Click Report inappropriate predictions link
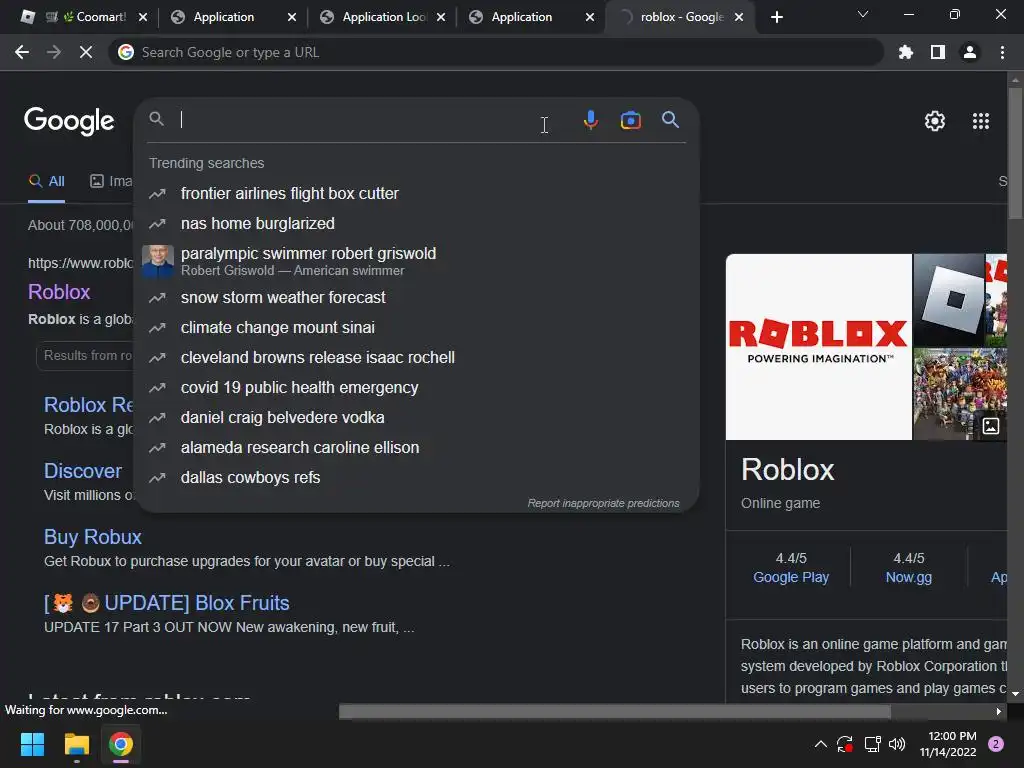 tap(603, 503)
